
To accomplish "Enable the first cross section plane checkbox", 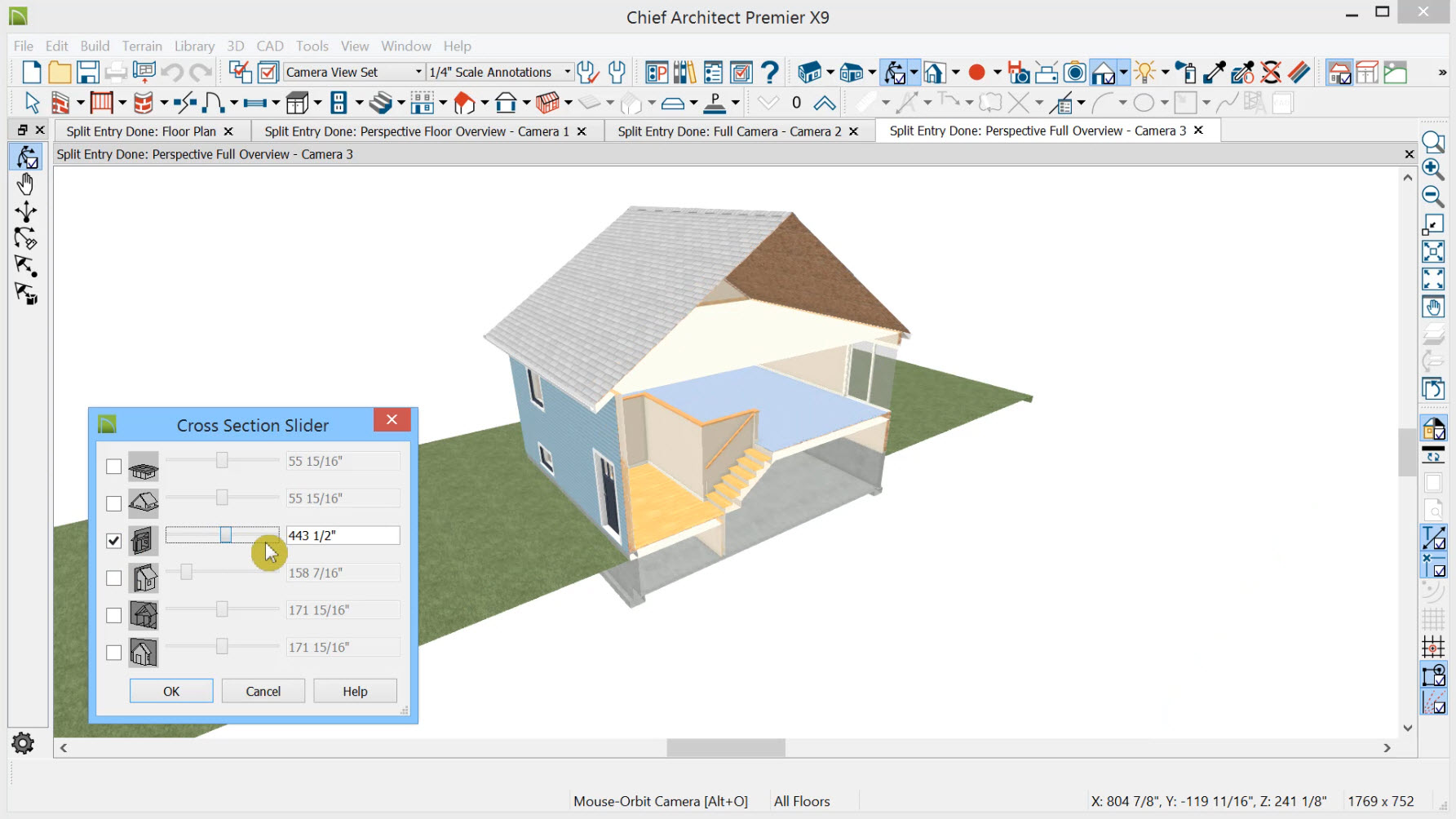I will coord(114,467).
